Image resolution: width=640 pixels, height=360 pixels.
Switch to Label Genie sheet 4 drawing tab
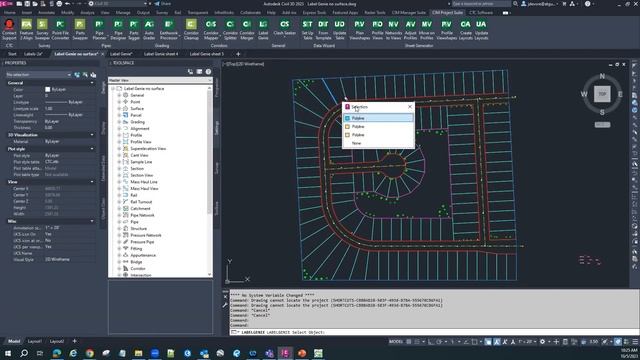(x=161, y=54)
